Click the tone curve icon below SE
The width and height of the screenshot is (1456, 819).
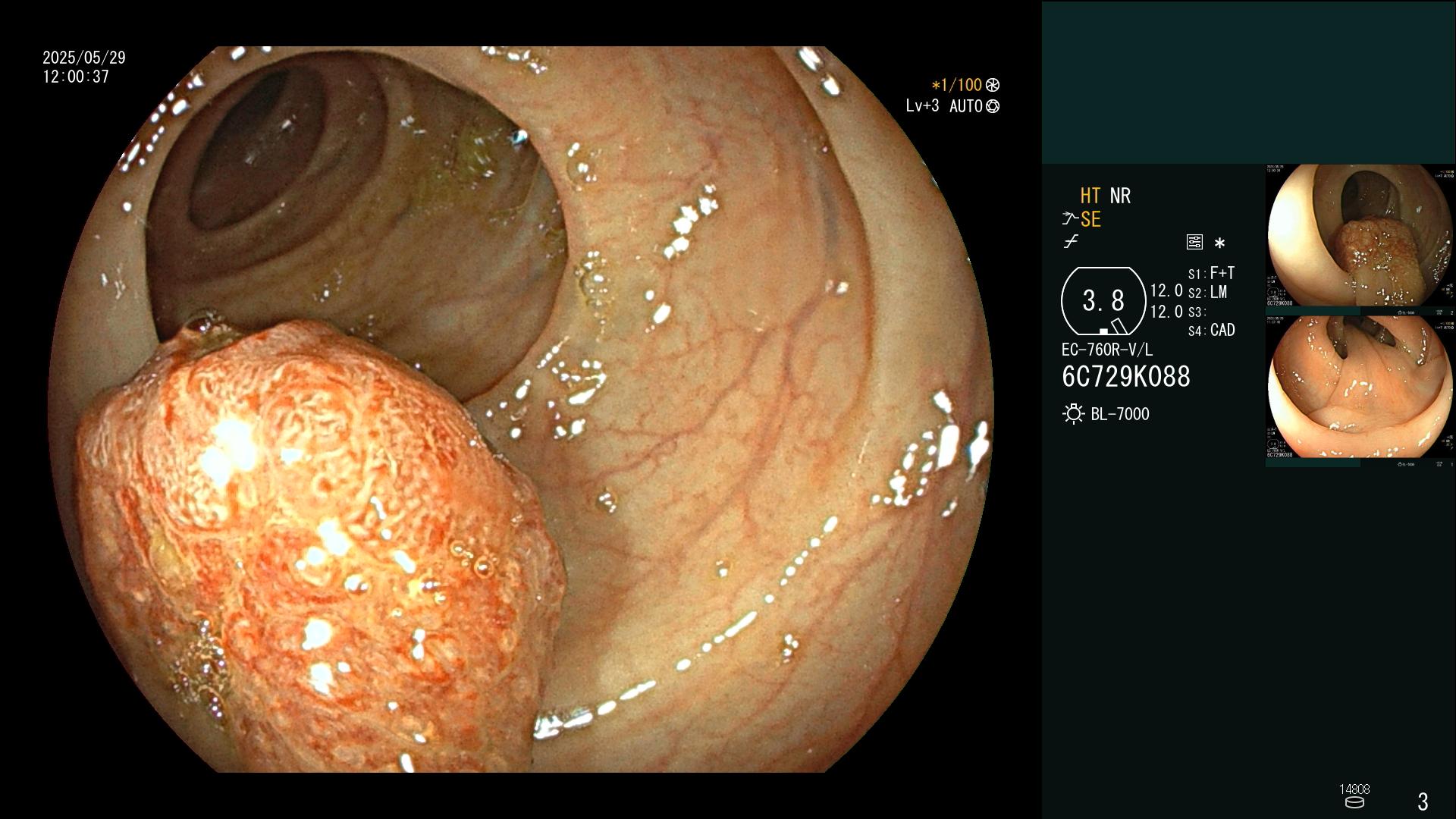(1071, 242)
